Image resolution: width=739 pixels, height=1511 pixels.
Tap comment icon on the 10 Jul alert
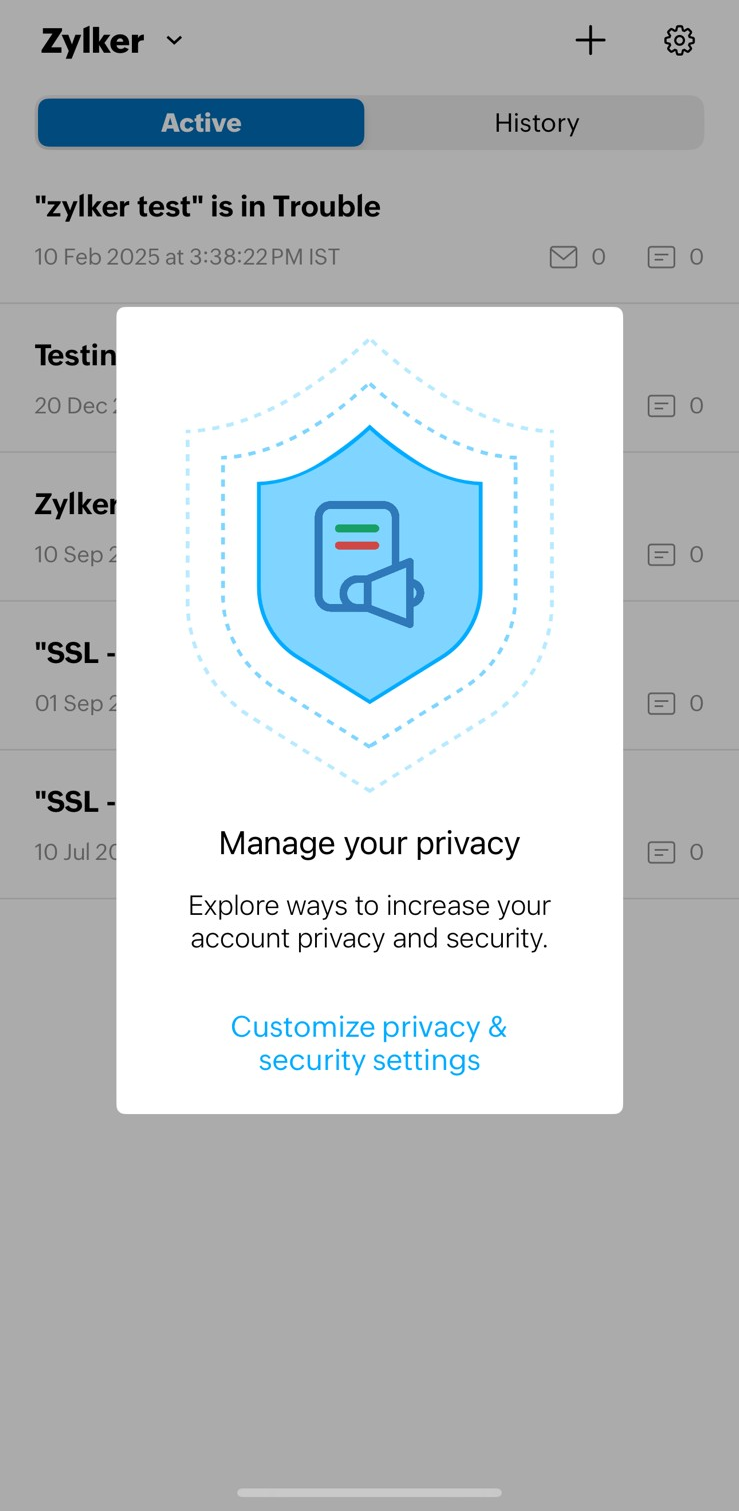[x=661, y=853]
